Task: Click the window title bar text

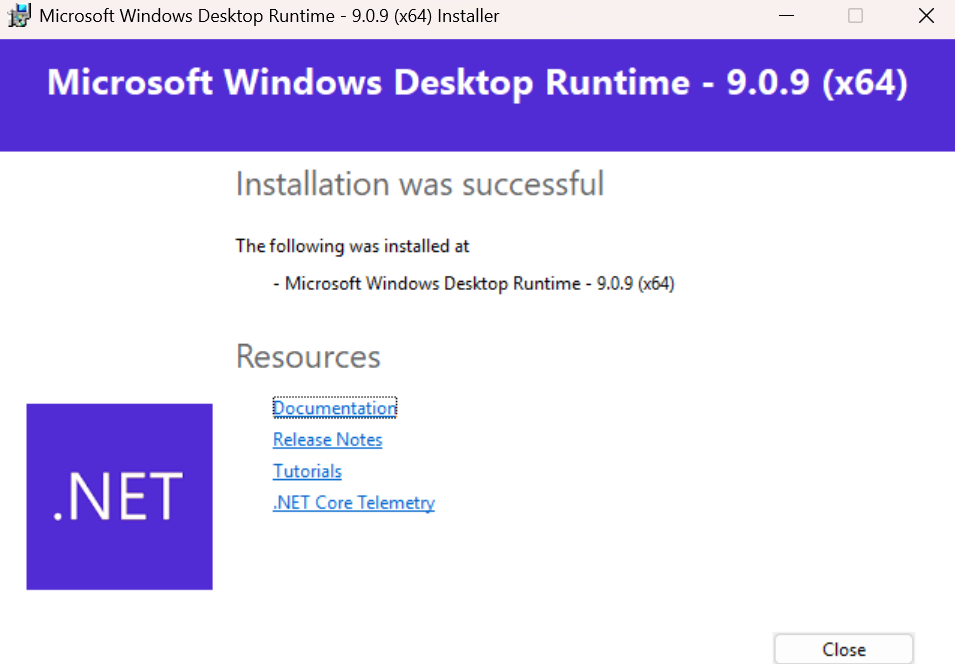Action: pyautogui.click(x=269, y=16)
